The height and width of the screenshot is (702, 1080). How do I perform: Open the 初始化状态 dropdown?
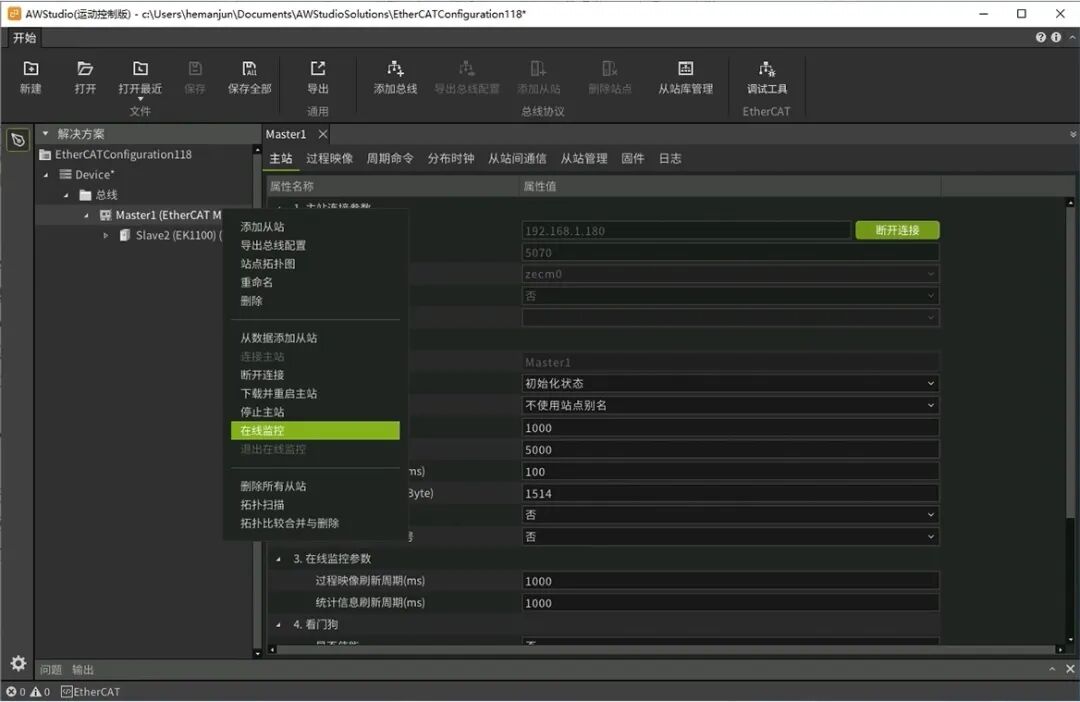(x=730, y=384)
